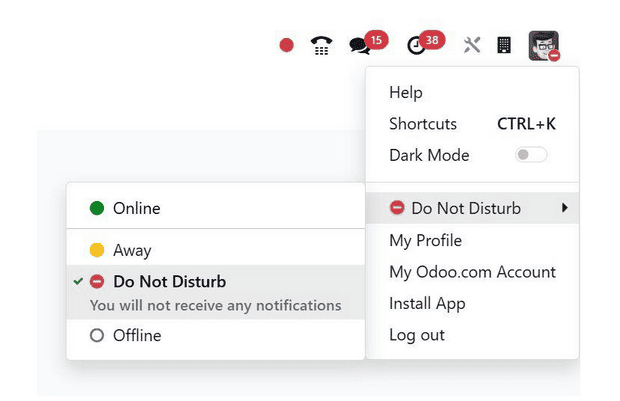Screen dimensions: 620x401
Task: Click the red Do Not Disturb icon in user menu
Action: tap(397, 208)
